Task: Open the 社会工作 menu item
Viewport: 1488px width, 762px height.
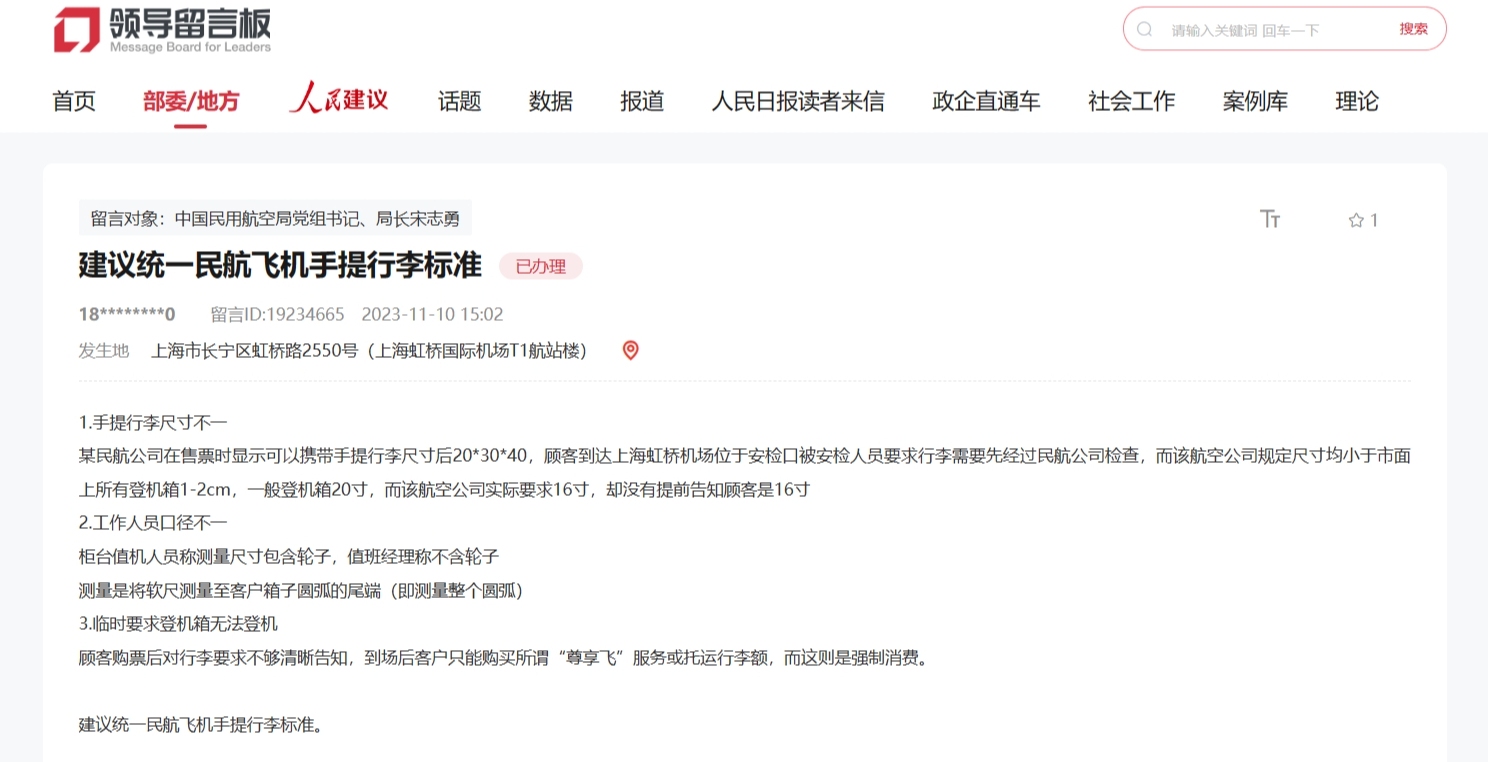Action: pyautogui.click(x=1131, y=101)
